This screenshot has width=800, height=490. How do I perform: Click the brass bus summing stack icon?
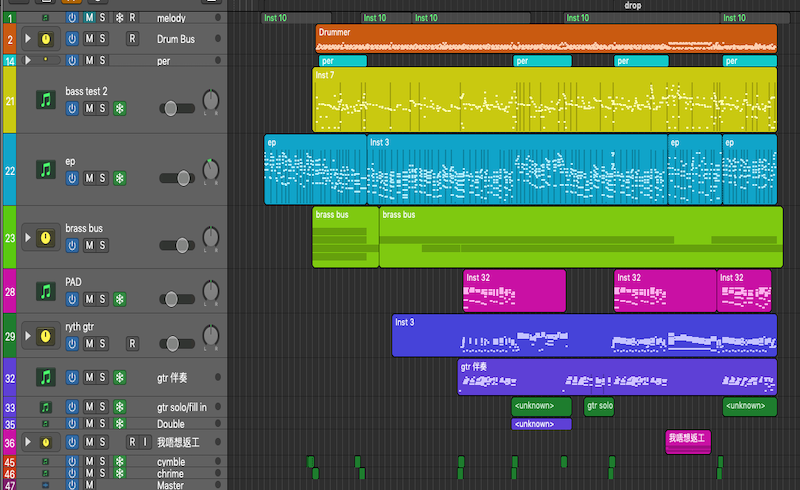pyautogui.click(x=45, y=238)
